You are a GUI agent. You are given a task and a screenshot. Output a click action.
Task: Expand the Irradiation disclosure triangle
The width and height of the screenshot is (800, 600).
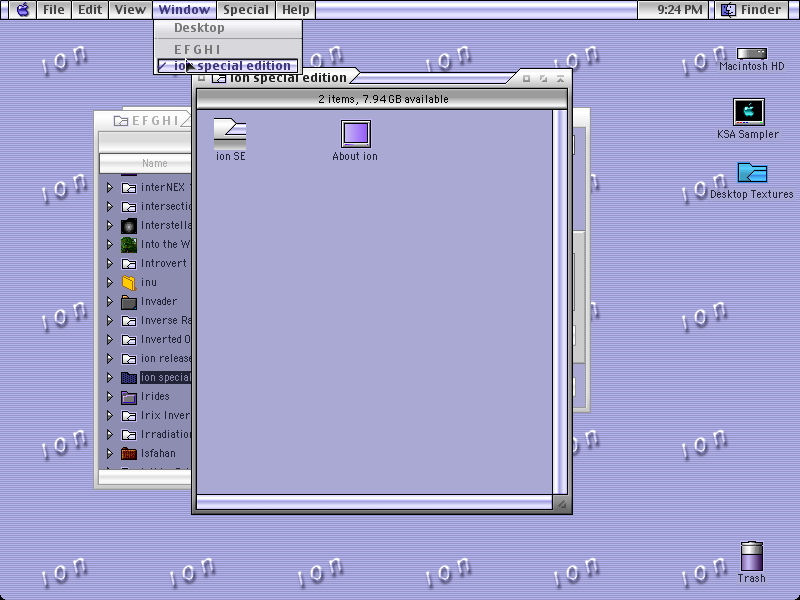click(x=110, y=435)
